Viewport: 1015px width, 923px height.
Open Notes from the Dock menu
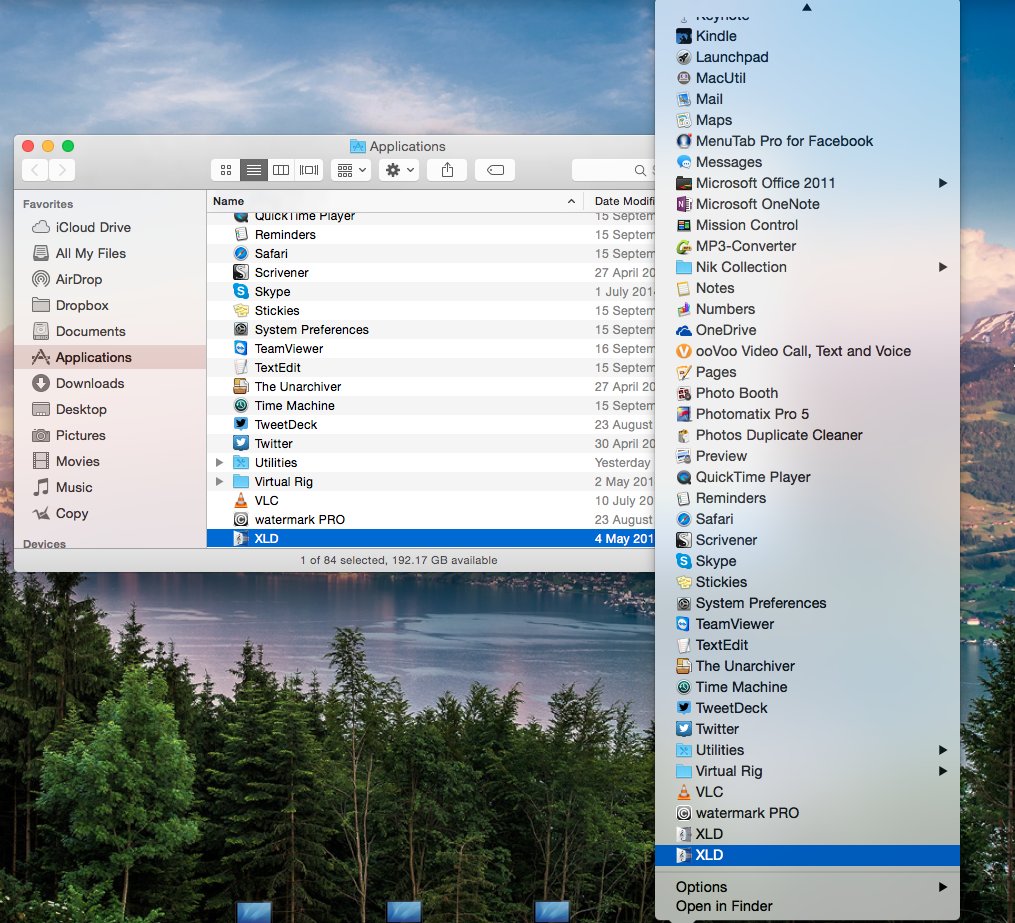[x=807, y=288]
